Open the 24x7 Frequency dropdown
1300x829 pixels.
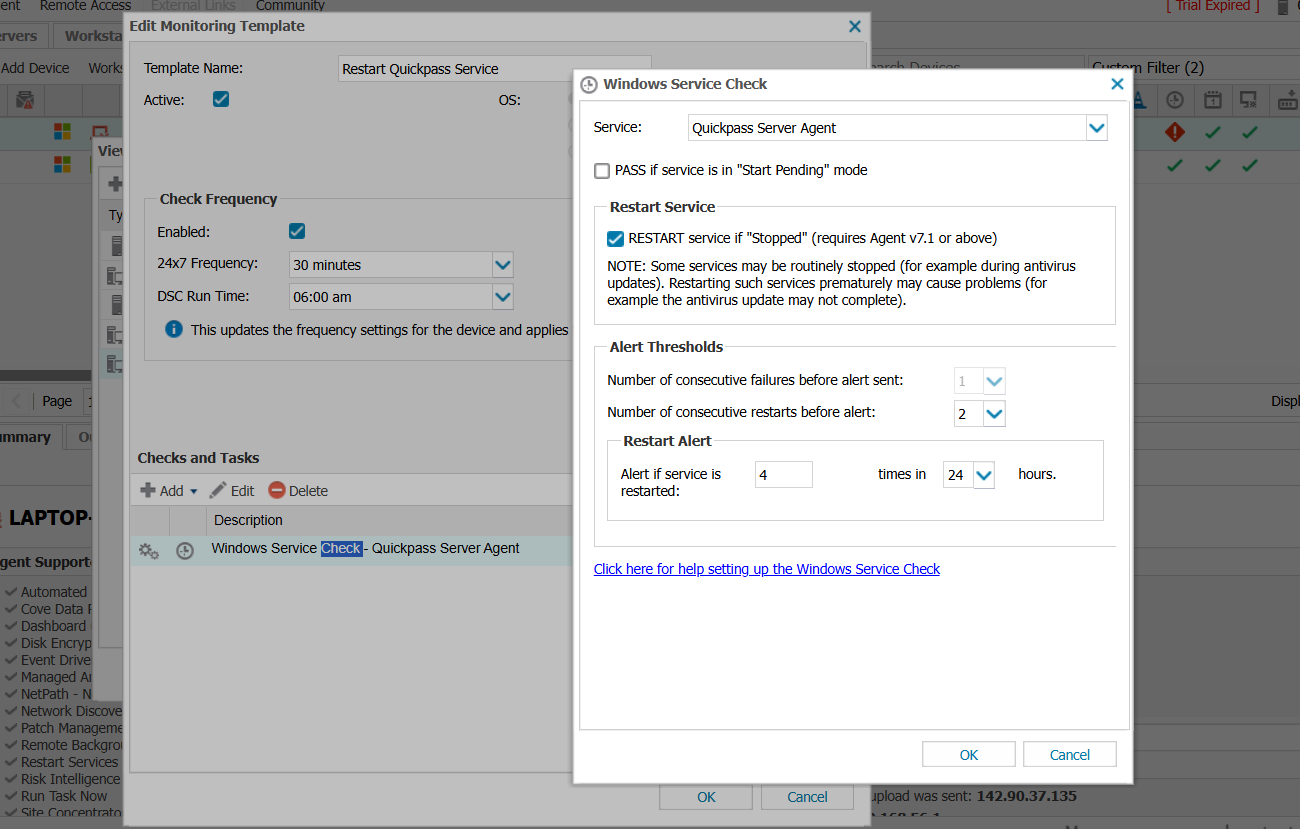[502, 265]
